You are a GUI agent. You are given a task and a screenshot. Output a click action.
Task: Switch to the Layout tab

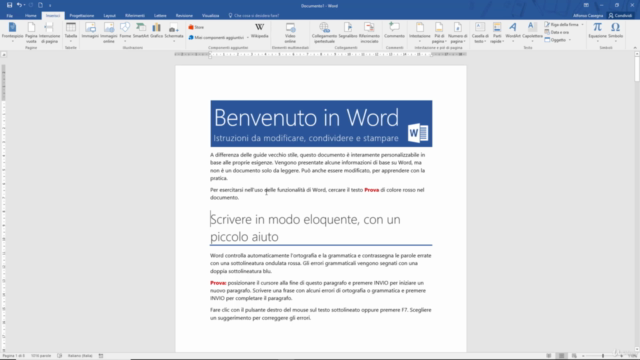pos(109,16)
